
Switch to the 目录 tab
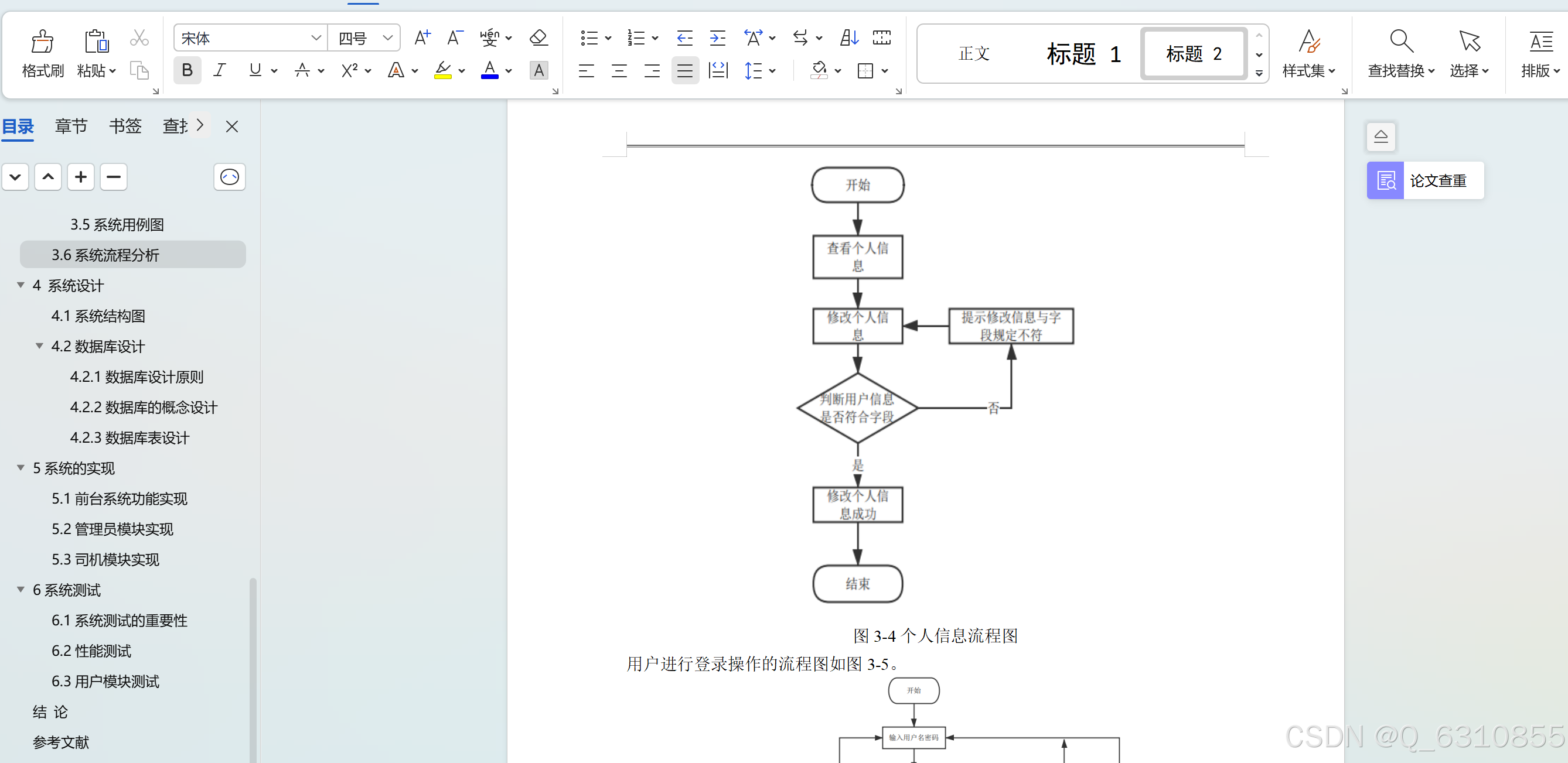[x=18, y=126]
